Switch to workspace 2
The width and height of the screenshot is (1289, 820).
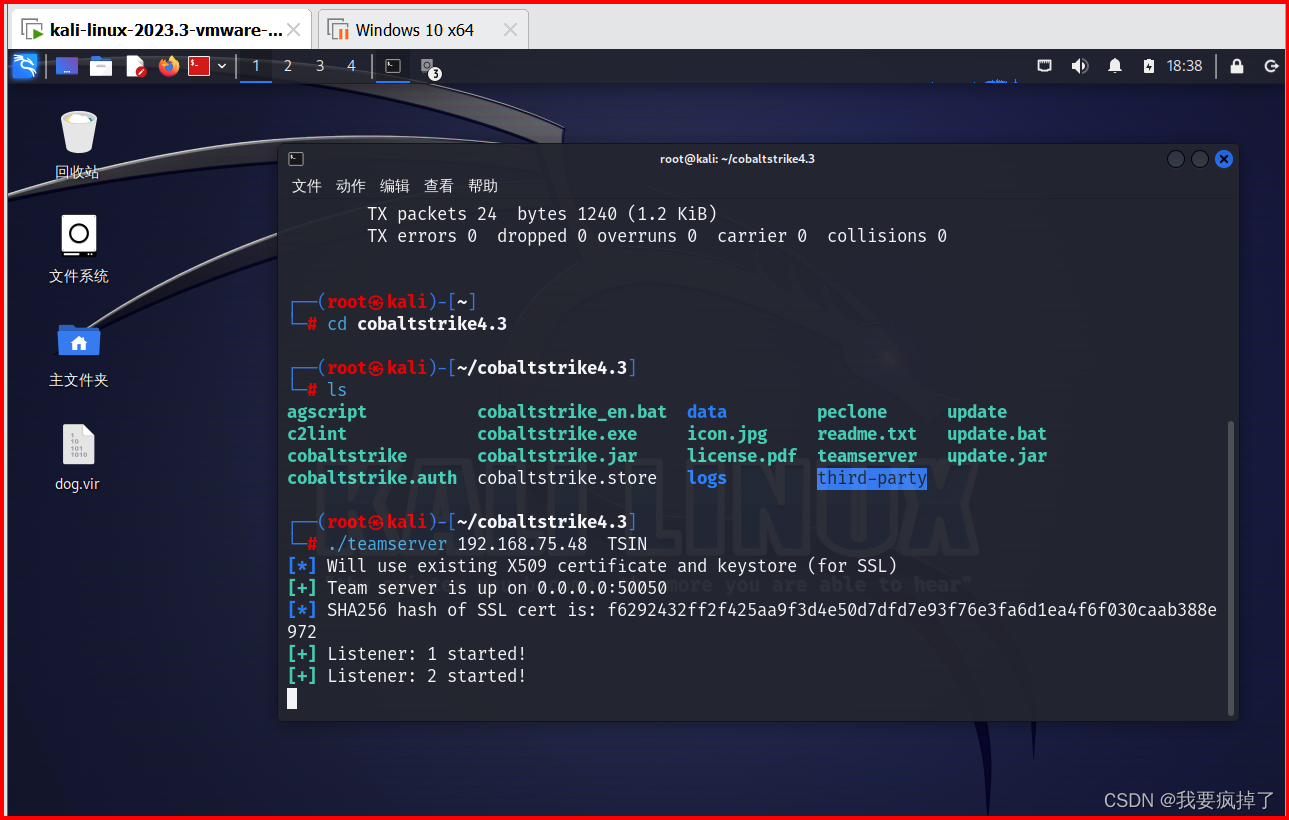pyautogui.click(x=288, y=66)
